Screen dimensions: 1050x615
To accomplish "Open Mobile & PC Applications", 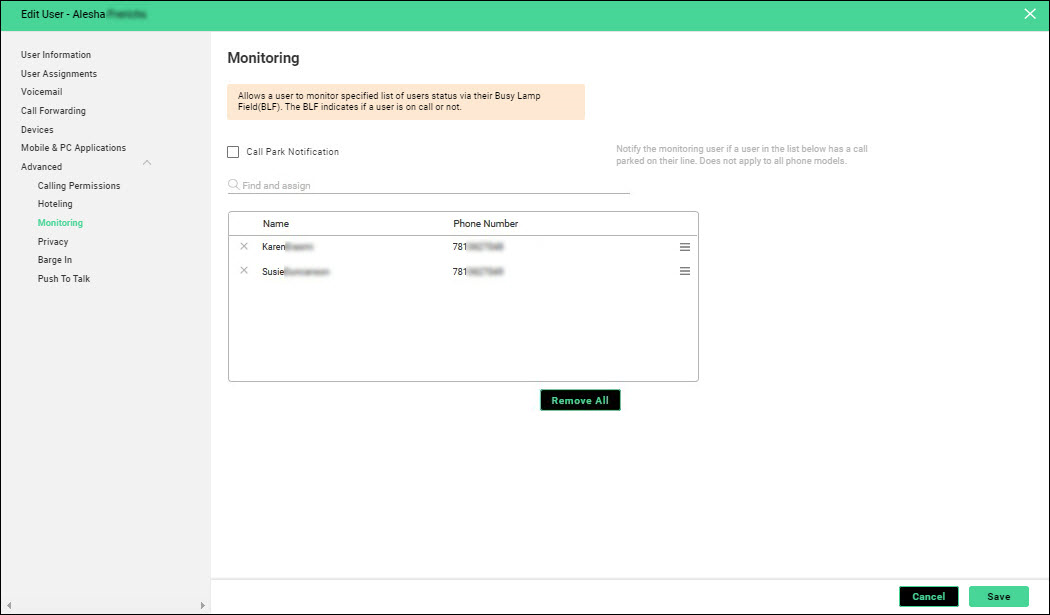I will point(73,148).
